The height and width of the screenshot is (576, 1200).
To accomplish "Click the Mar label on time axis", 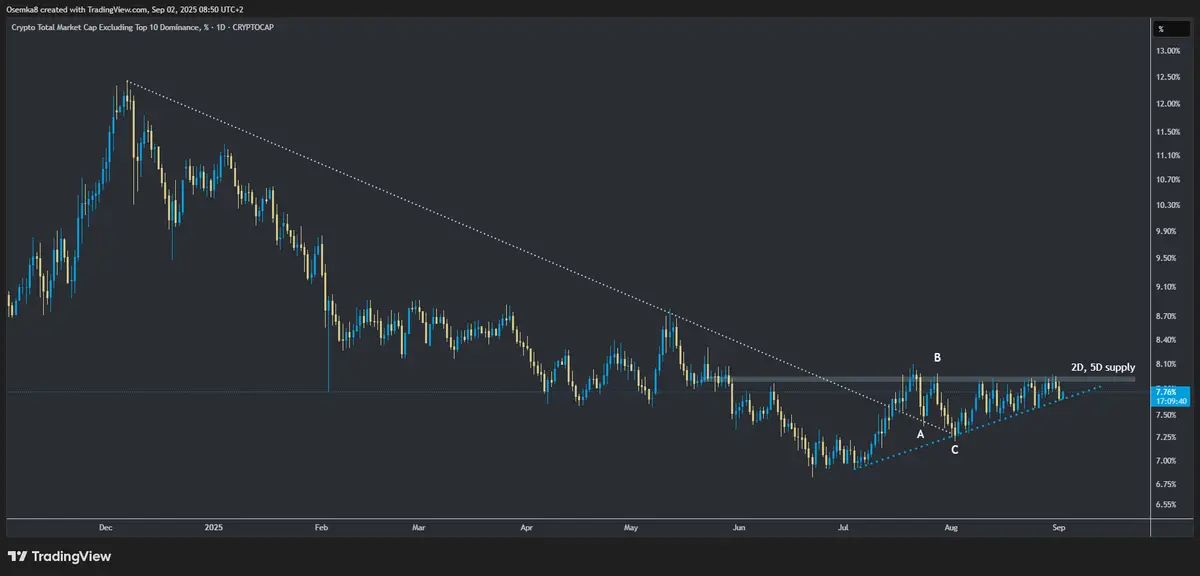I will tap(419, 526).
